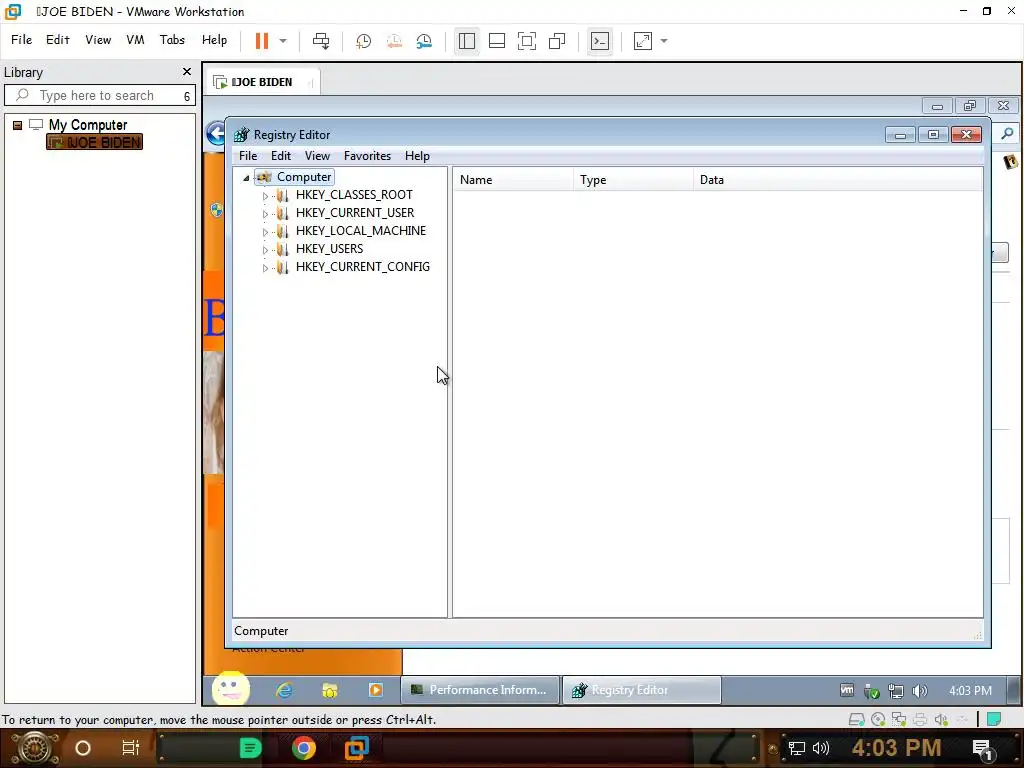The height and width of the screenshot is (768, 1024).
Task: Open Registry Editor's File menu
Action: [x=248, y=156]
